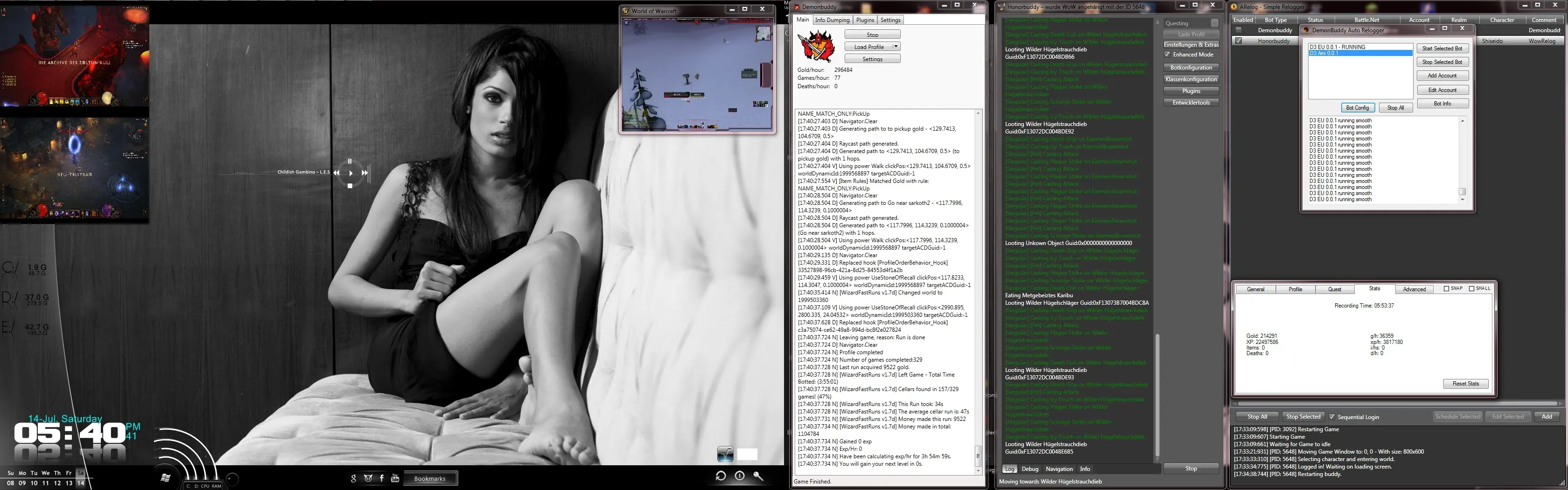This screenshot has width=1568, height=490.
Task: Toggle the Sequential Login checkbox
Action: (x=1332, y=417)
